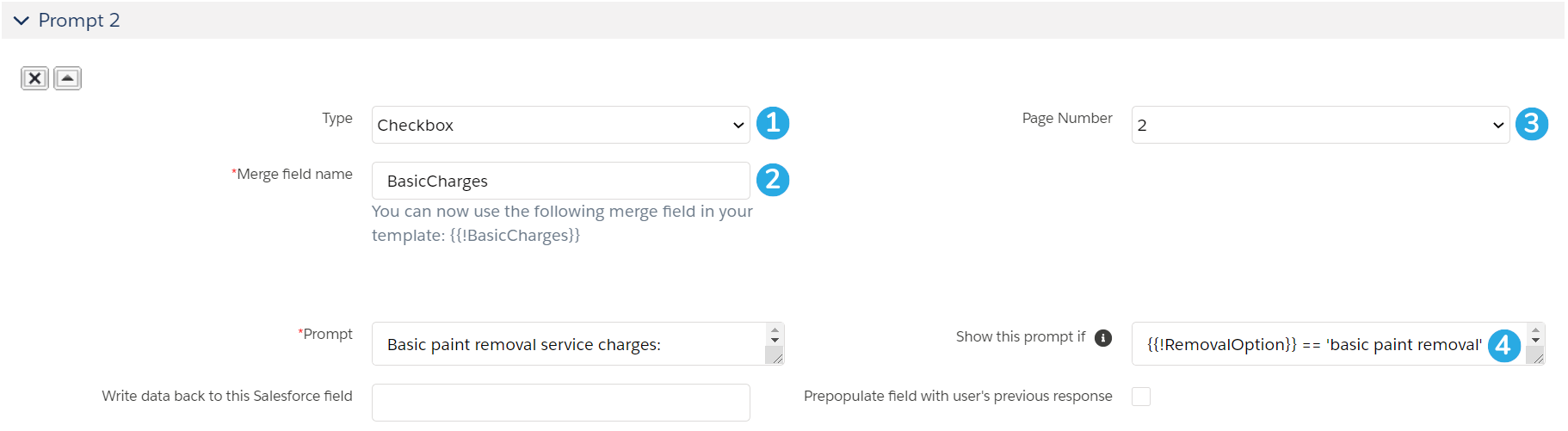Click down arrow on condition field scrollbar
Viewport: 1568px width, 431px height.
[x=1536, y=341]
